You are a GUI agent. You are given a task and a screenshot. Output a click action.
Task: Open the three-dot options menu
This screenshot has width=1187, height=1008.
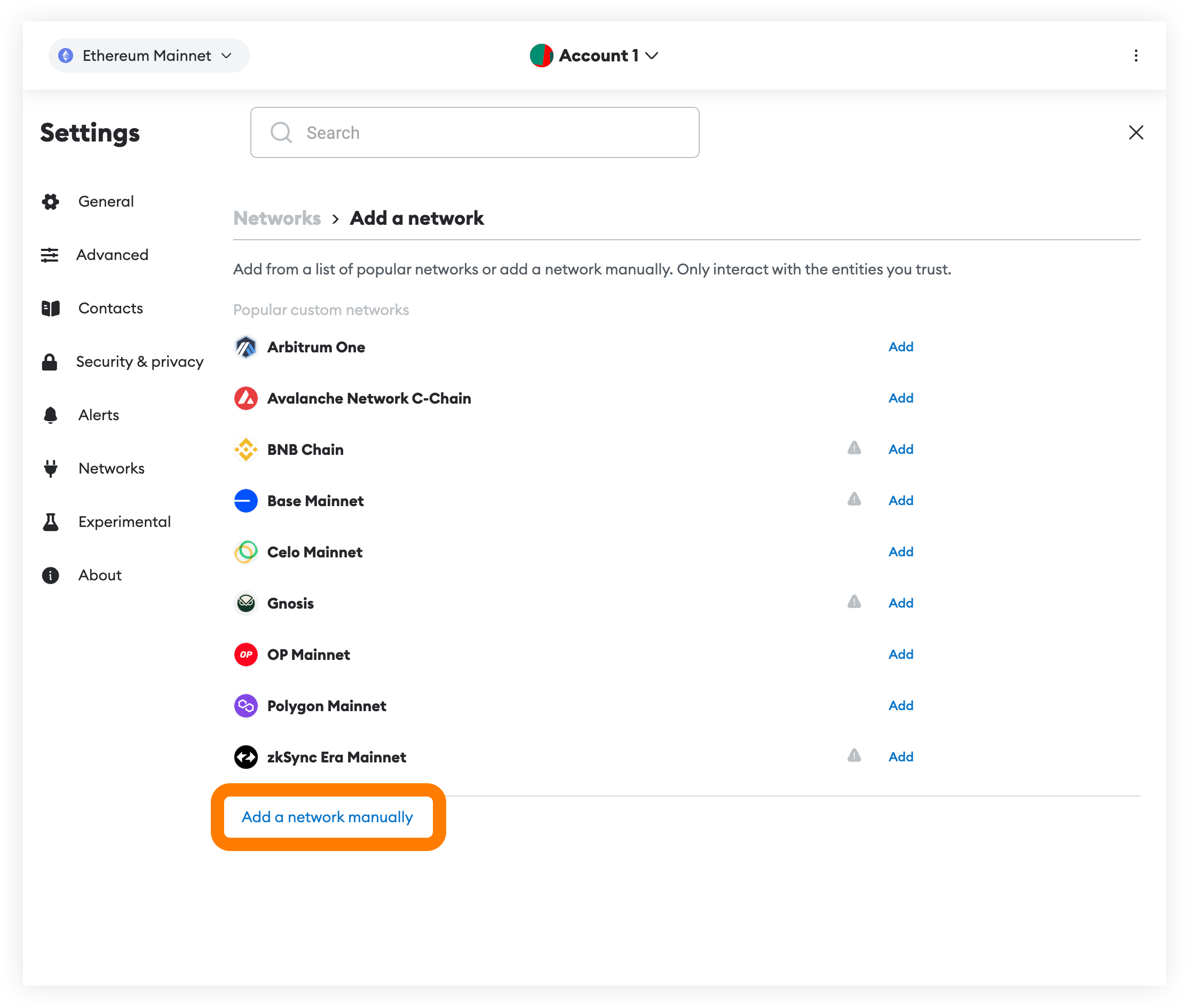pyautogui.click(x=1136, y=56)
